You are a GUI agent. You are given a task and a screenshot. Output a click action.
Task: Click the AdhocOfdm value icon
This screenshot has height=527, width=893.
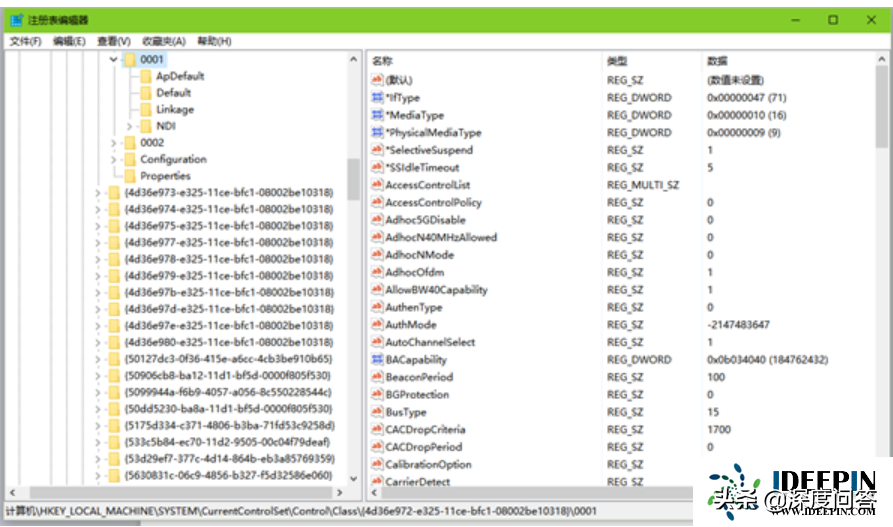coord(377,272)
